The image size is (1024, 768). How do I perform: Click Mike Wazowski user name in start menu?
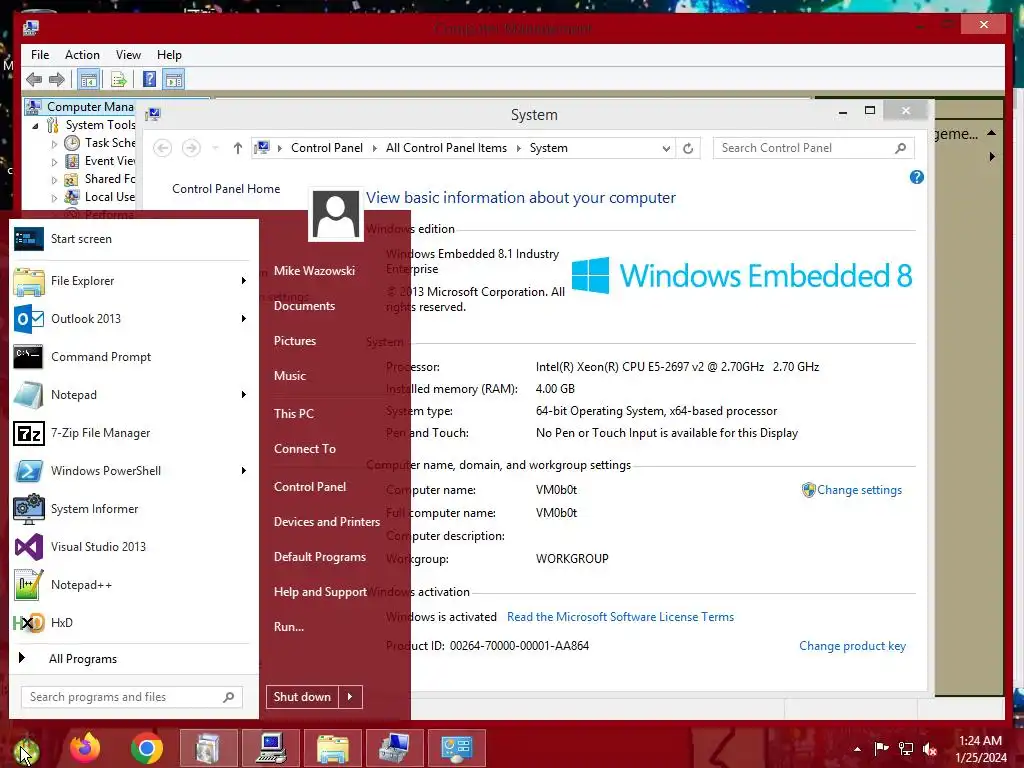click(314, 270)
